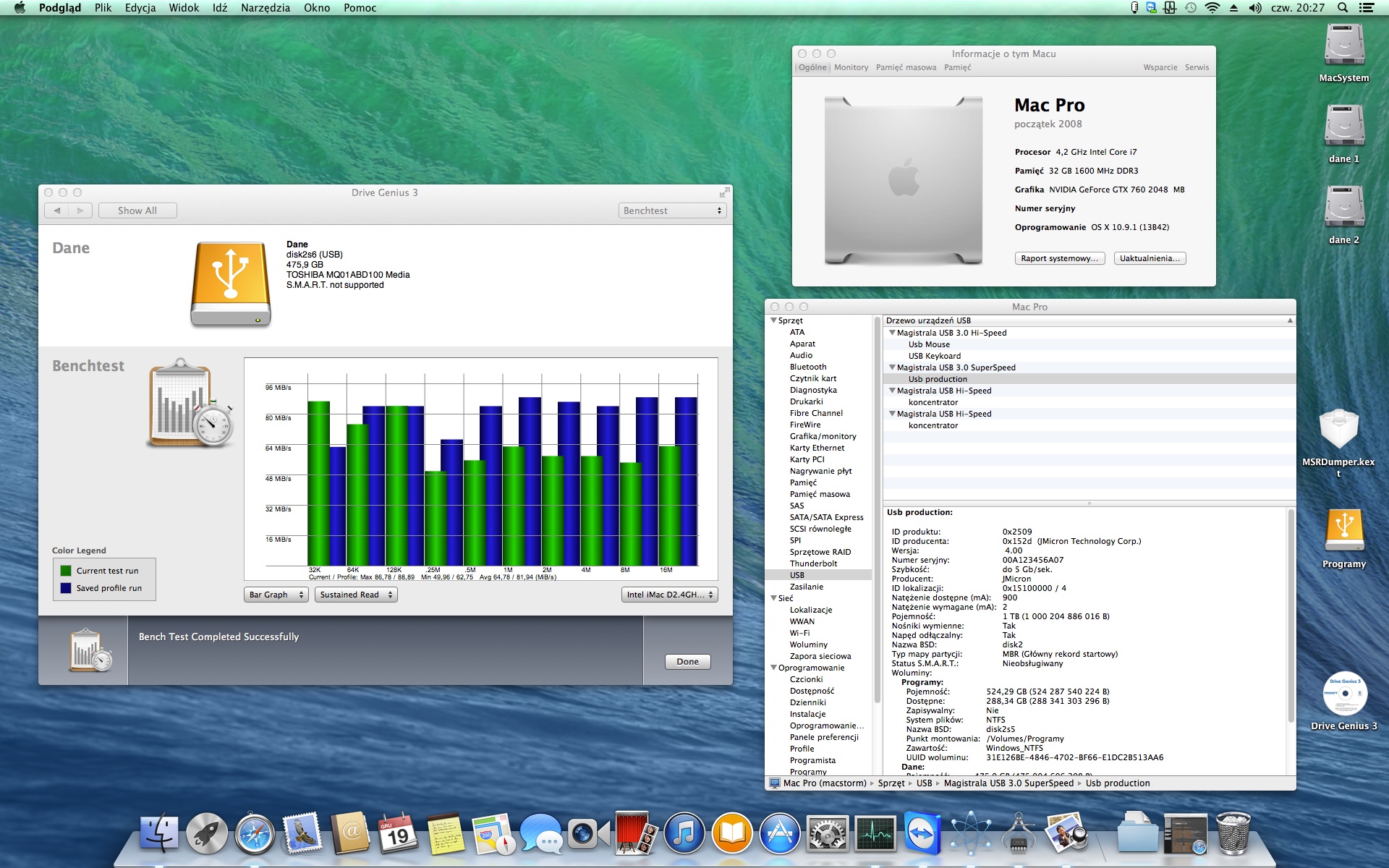Viewport: 1389px width, 868px height.
Task: Select MacSystem drive on desktop
Action: (x=1344, y=54)
